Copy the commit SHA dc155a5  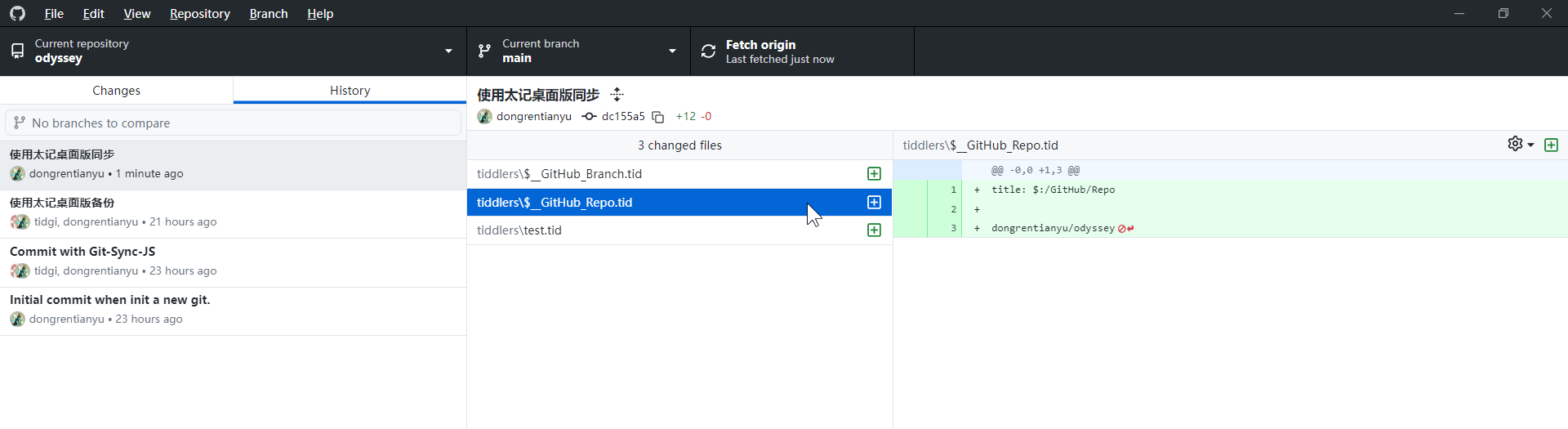[x=658, y=117]
